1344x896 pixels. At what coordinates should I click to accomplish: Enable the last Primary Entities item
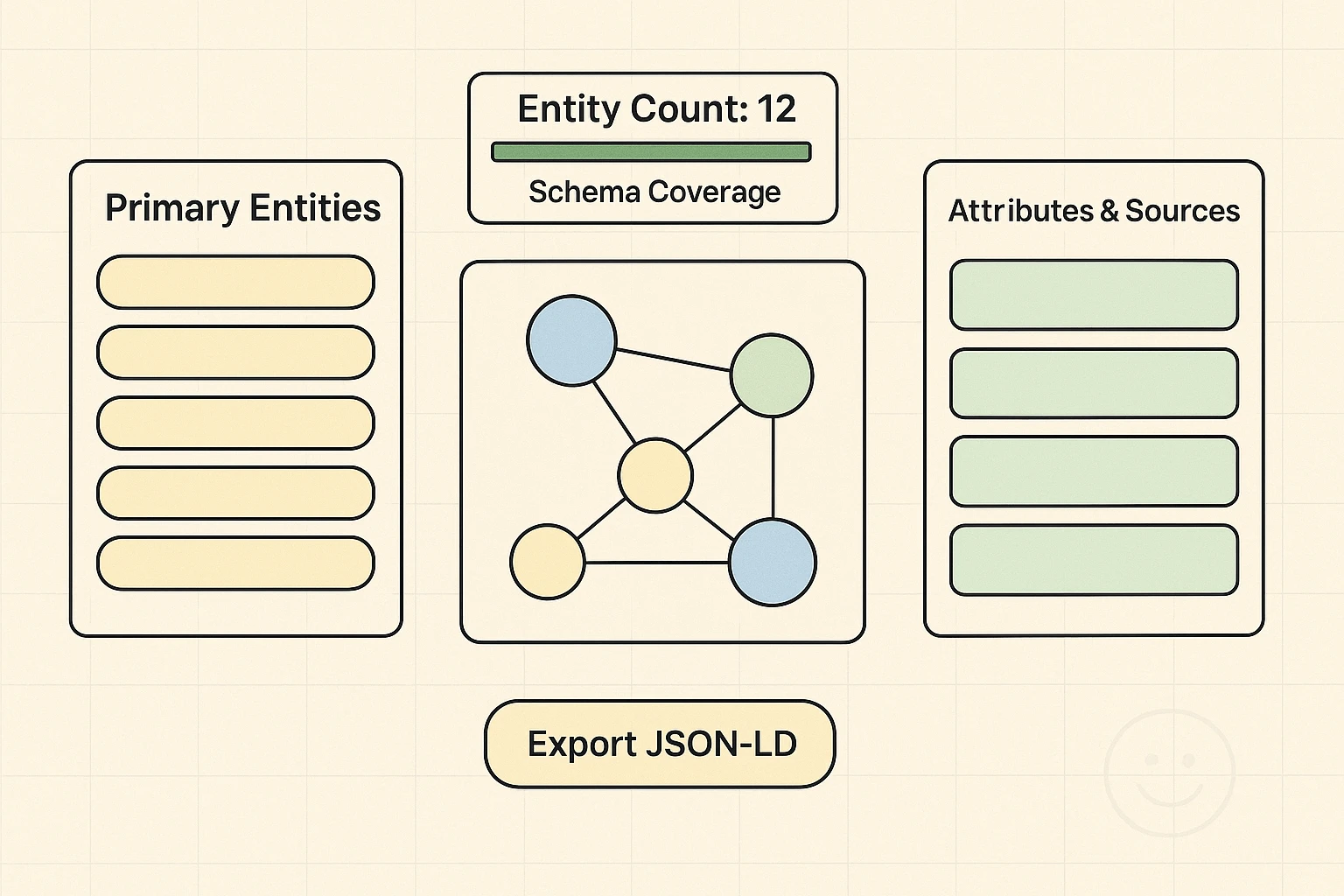point(234,563)
